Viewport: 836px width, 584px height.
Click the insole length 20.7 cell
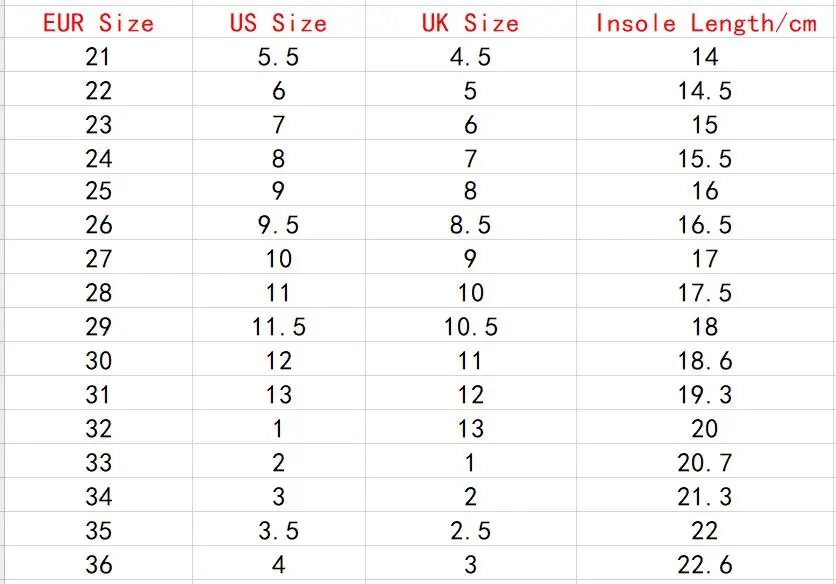705,463
